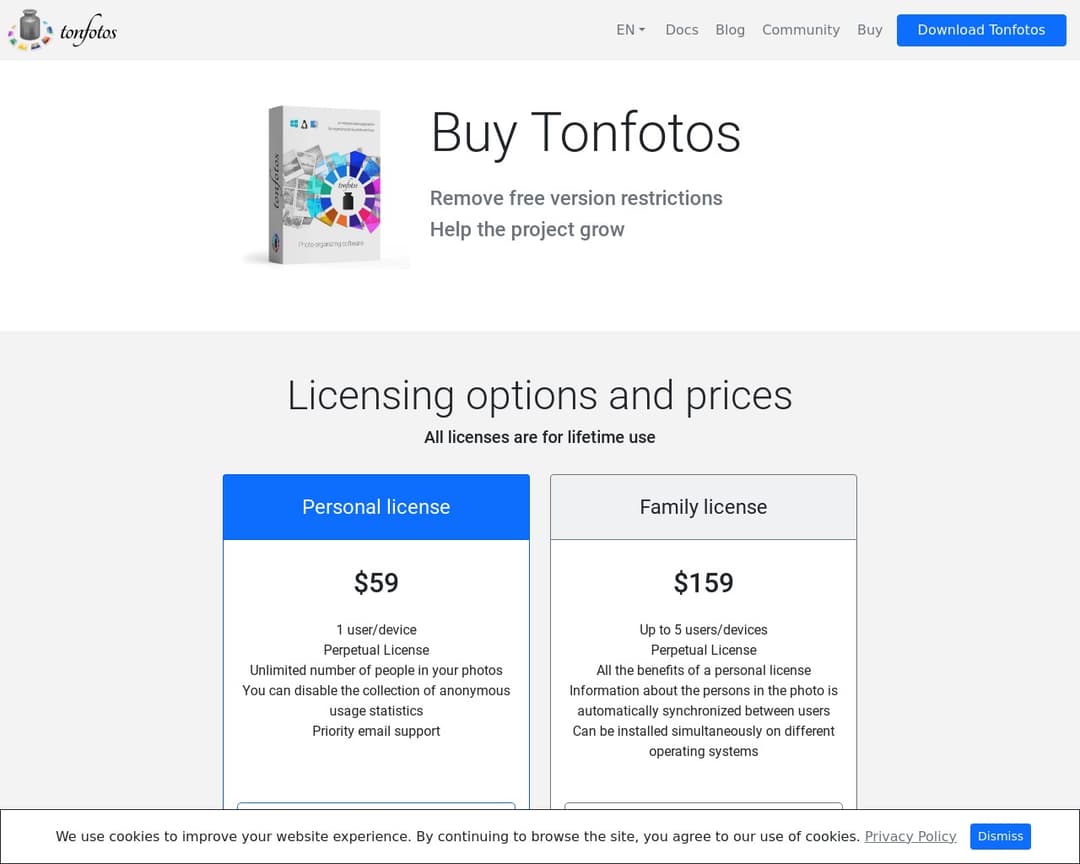
Task: Click the 'Remove free version restrictions' text
Action: (x=576, y=198)
